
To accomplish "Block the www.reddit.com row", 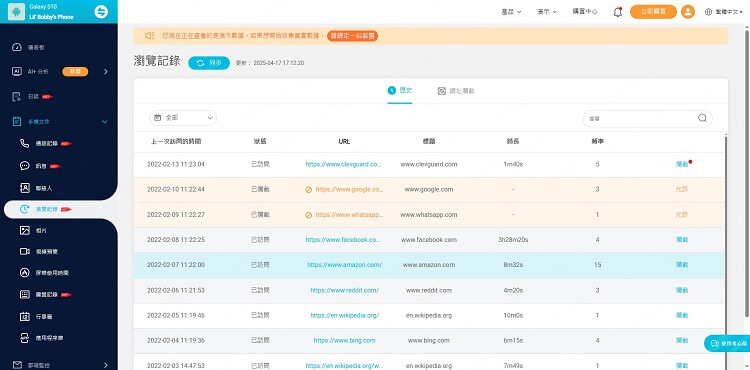I will (x=682, y=290).
